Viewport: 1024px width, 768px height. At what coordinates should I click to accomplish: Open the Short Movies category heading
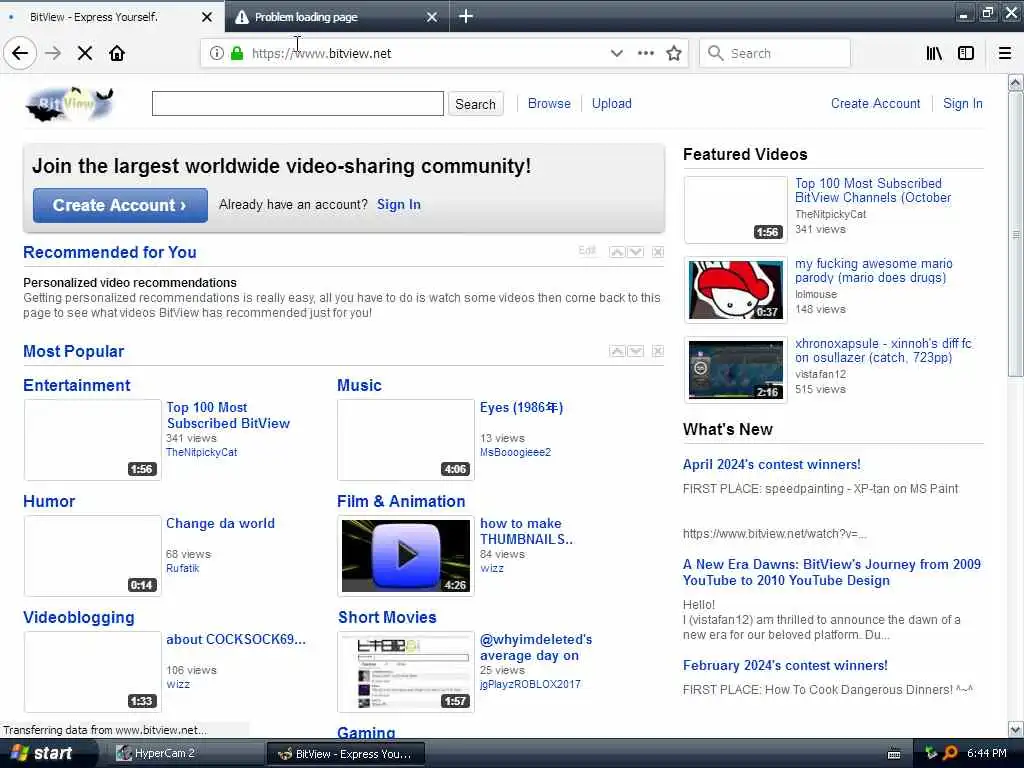click(x=387, y=617)
